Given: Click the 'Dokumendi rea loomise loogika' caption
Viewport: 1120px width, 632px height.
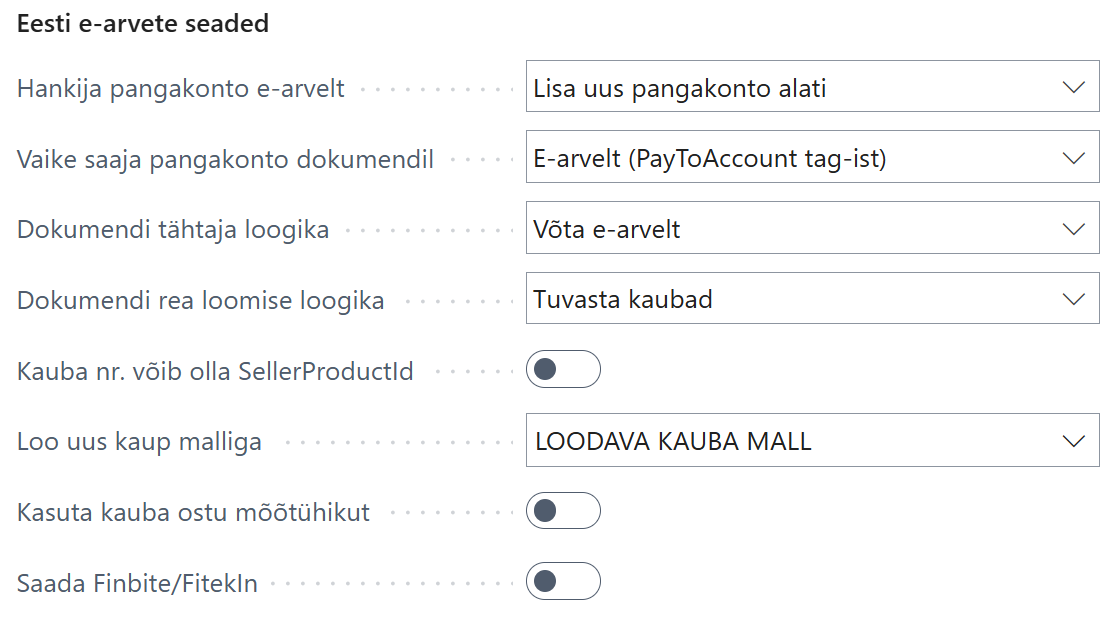Looking at the screenshot, I should click(200, 301).
